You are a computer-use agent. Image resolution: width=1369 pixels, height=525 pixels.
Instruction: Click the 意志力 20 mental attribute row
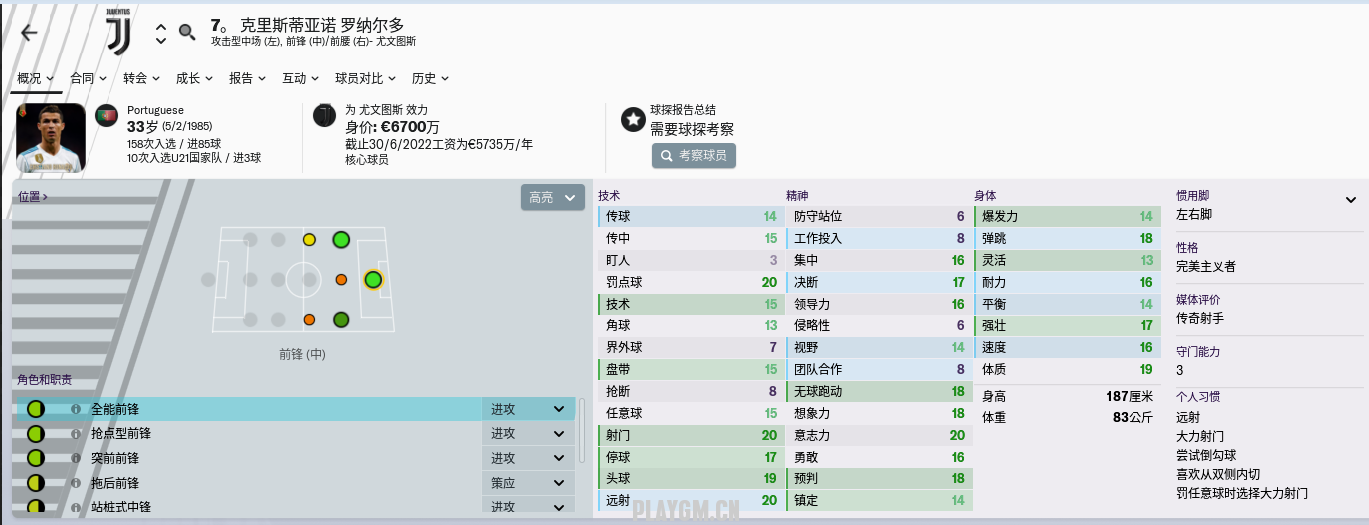878,435
